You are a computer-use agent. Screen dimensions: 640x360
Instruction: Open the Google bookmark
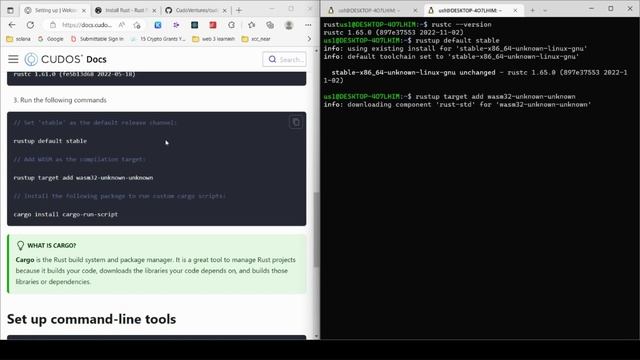click(x=51, y=39)
